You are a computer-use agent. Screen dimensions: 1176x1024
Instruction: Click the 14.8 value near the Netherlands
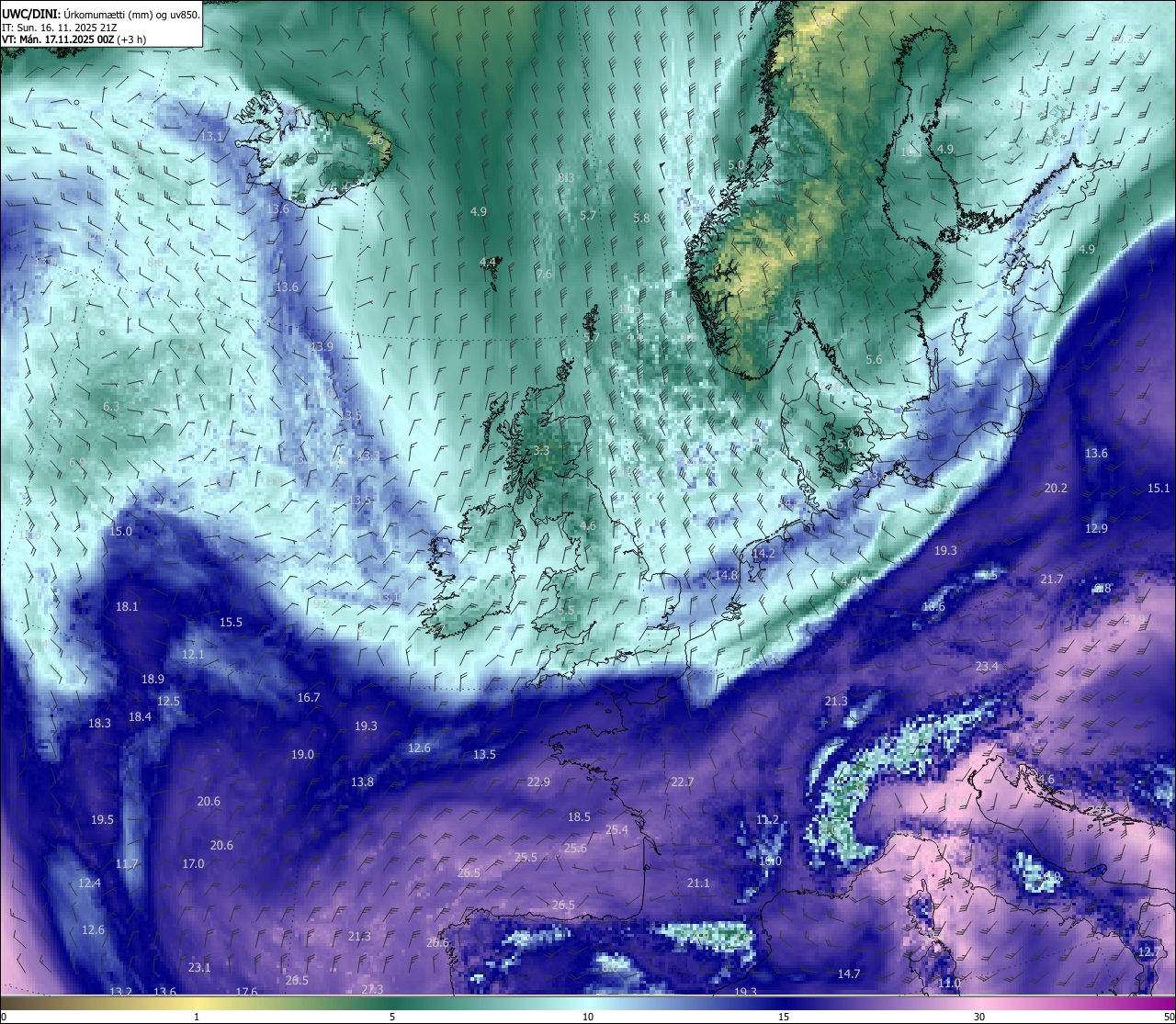click(x=727, y=575)
